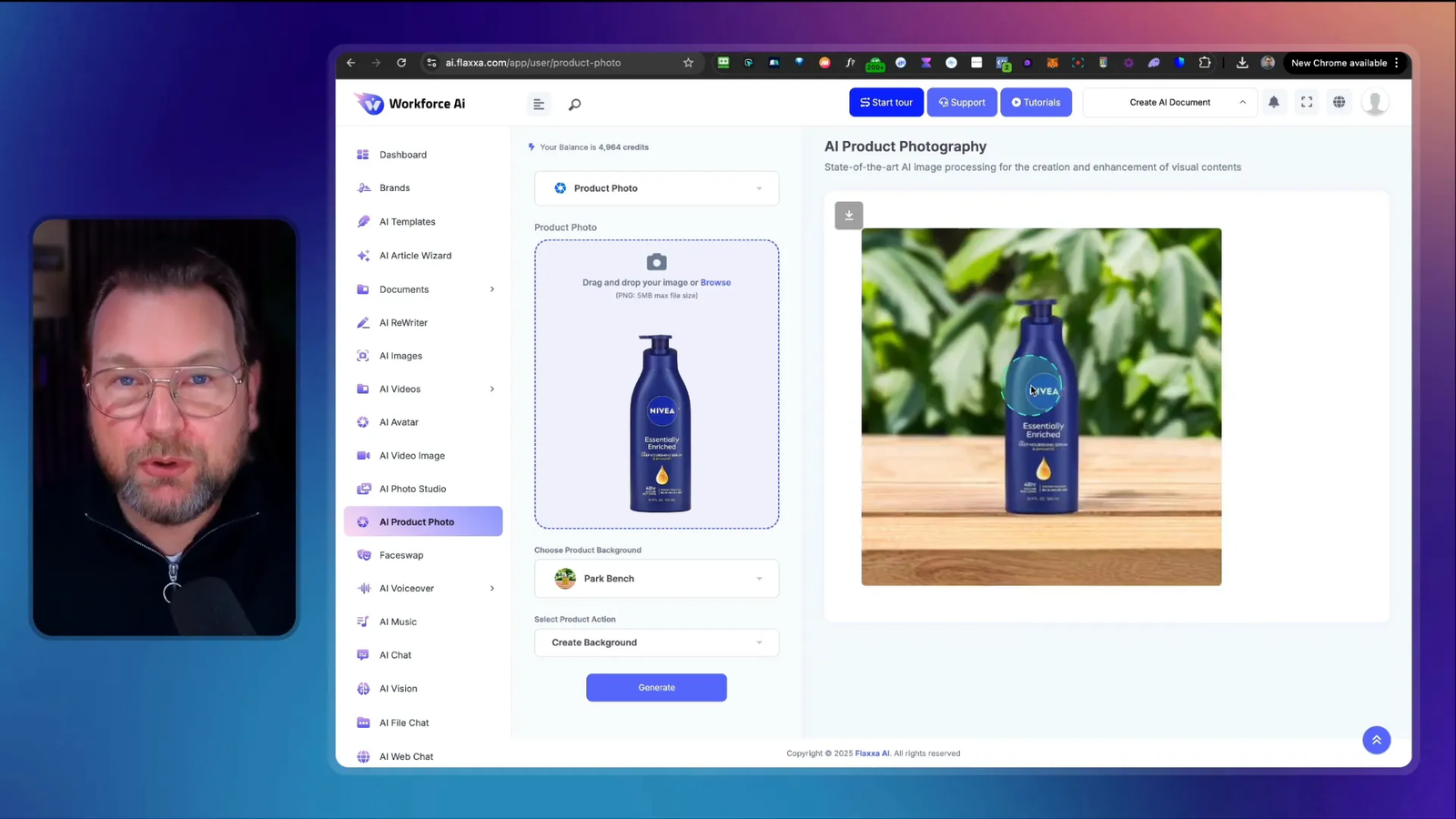Viewport: 1456px width, 819px height.
Task: Toggle fullscreen mode icon
Action: (x=1307, y=102)
